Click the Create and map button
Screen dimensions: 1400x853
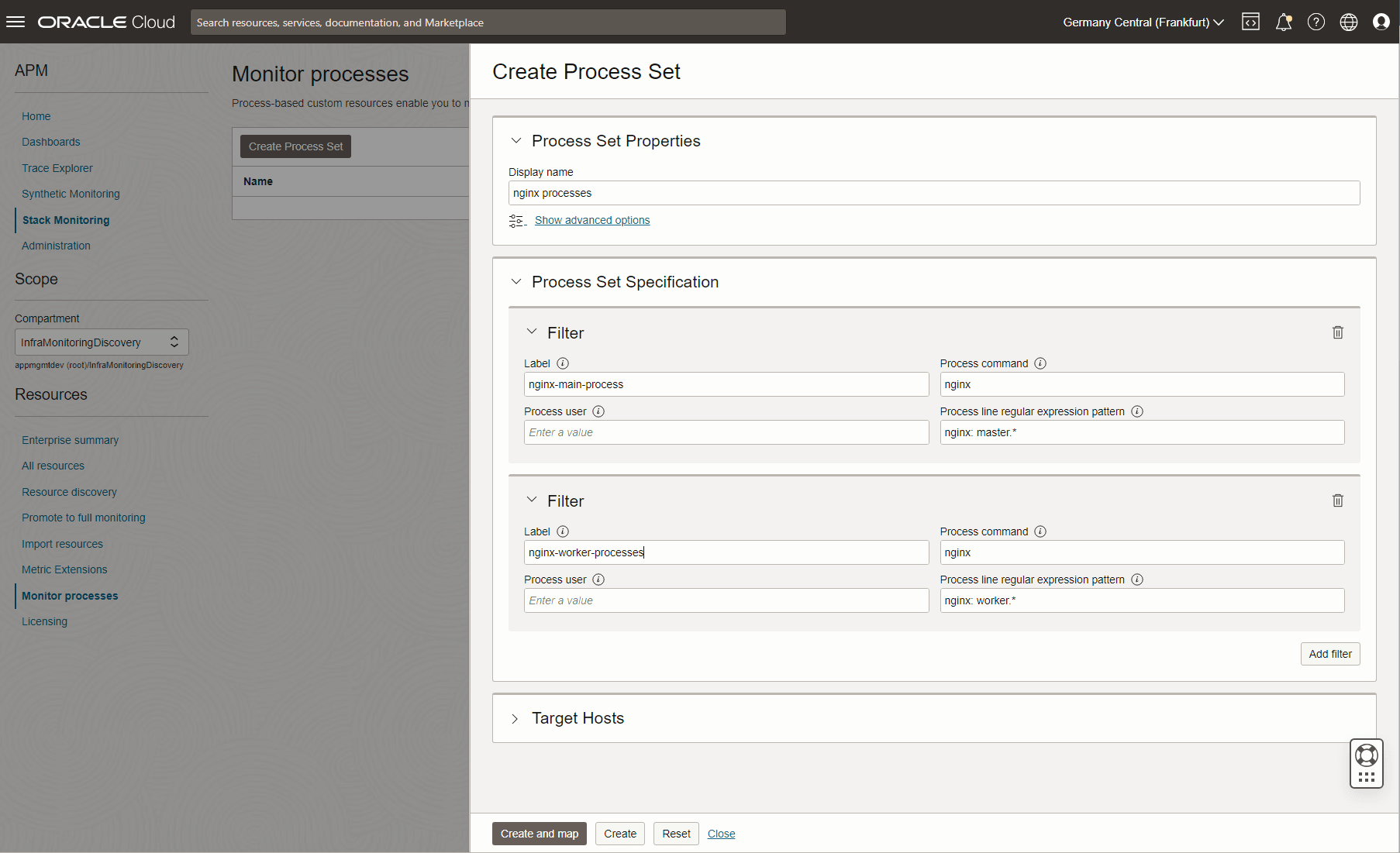tap(539, 833)
